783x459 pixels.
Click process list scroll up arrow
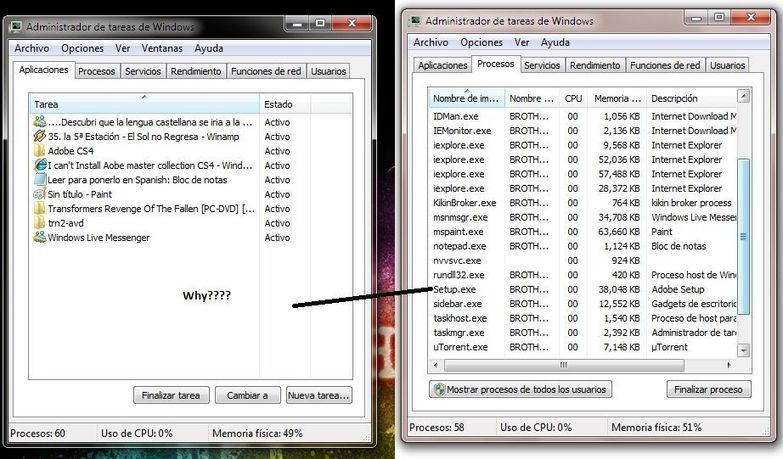744,96
